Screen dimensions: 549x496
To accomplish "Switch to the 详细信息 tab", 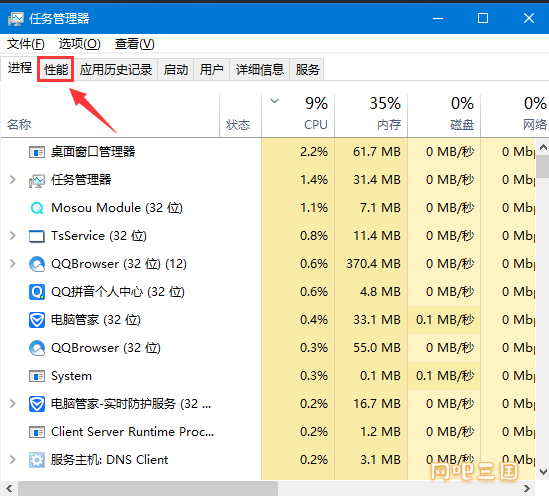I will [260, 69].
